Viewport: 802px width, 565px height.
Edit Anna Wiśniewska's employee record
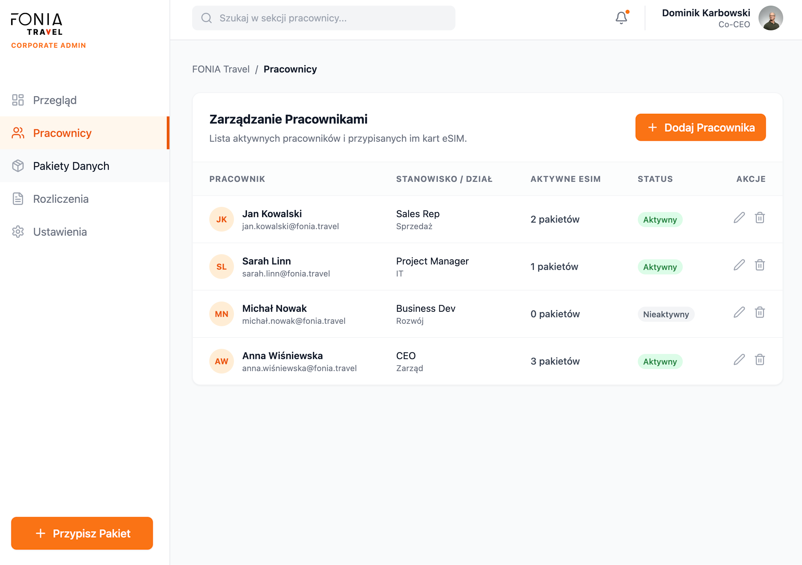click(x=739, y=360)
